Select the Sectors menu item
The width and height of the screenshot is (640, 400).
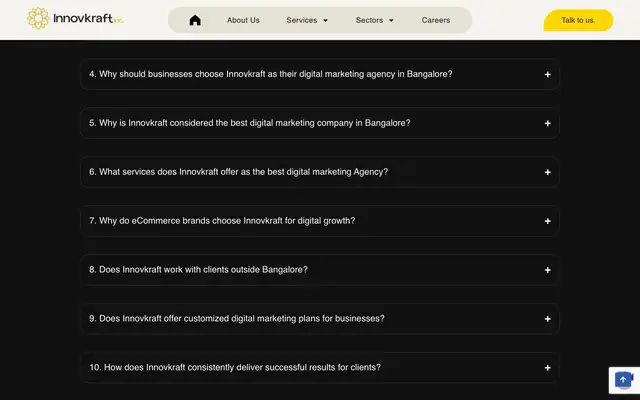coord(369,20)
